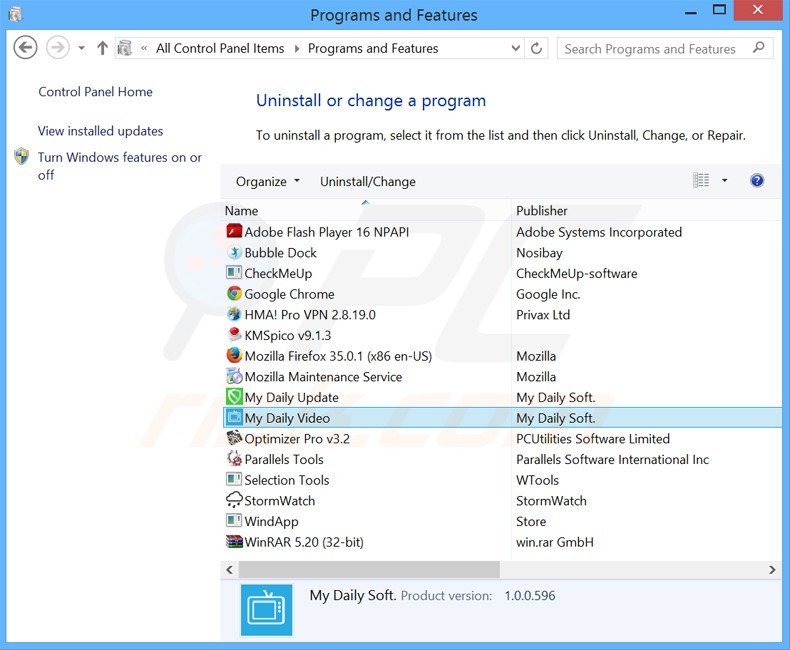Open Turn Windows features on or off

pyautogui.click(x=119, y=166)
